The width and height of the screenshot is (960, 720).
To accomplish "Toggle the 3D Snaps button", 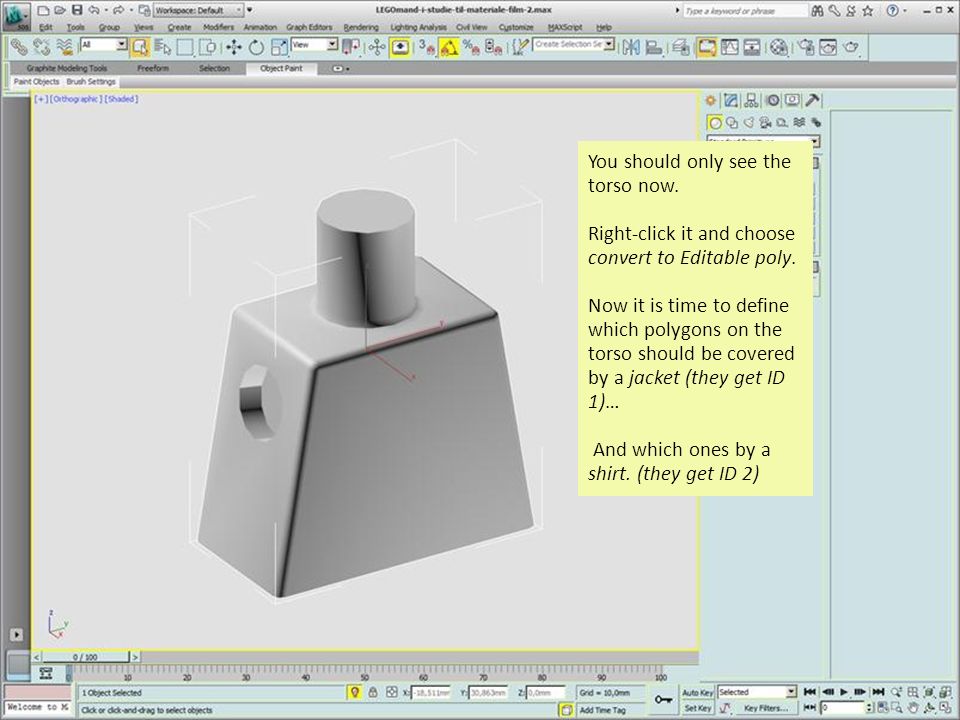I will (x=426, y=47).
